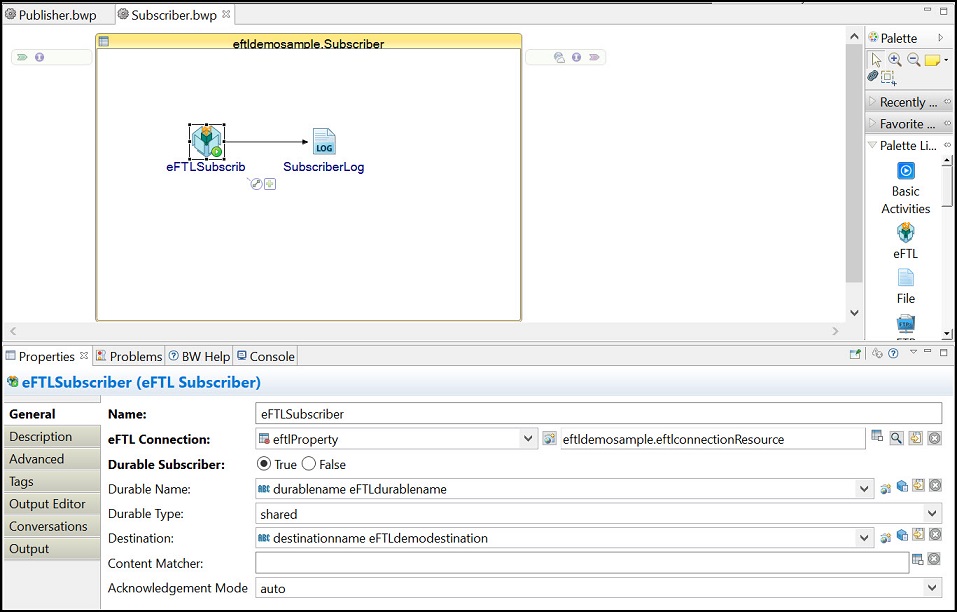
Task: Open the Tags properties section
Action: coord(52,481)
